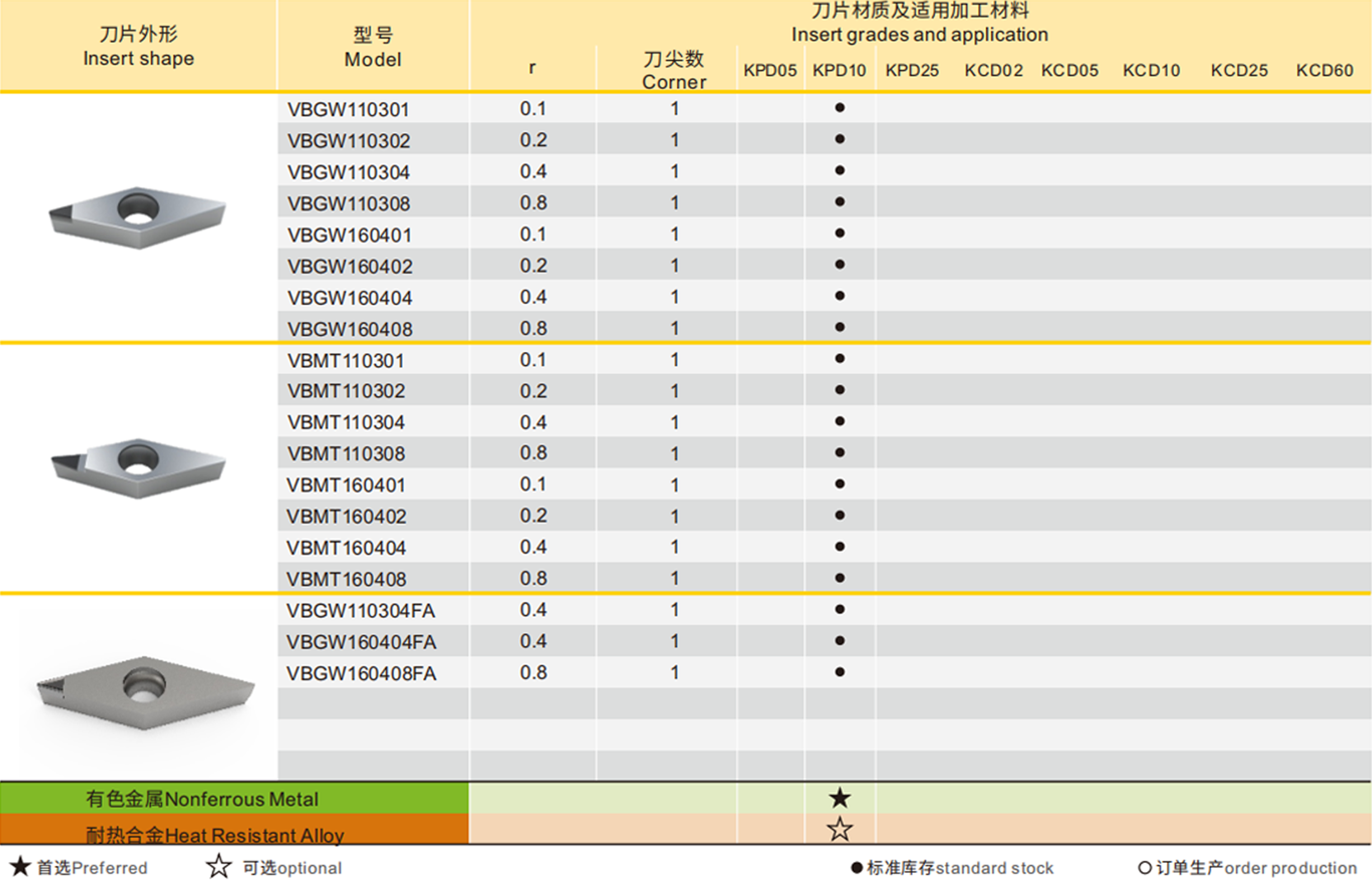The image size is (1372, 890).
Task: Expand the Corner column header
Action: click(x=673, y=70)
